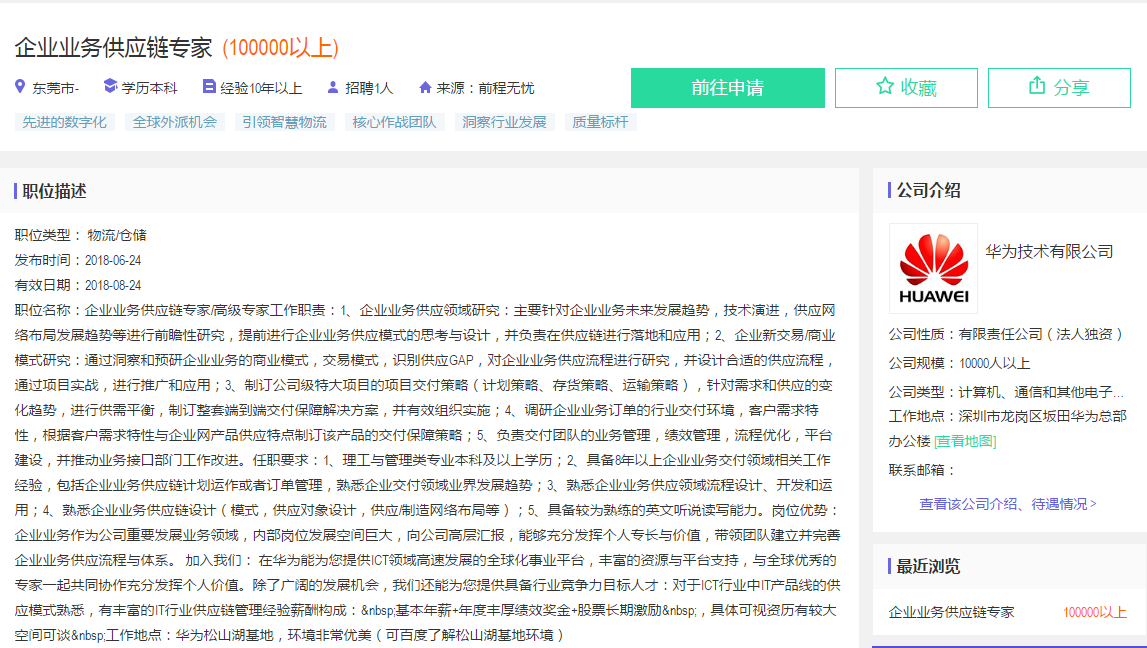Click the share arrow icon on 分享
Image resolution: width=1147 pixels, height=648 pixels.
pyautogui.click(x=1037, y=86)
